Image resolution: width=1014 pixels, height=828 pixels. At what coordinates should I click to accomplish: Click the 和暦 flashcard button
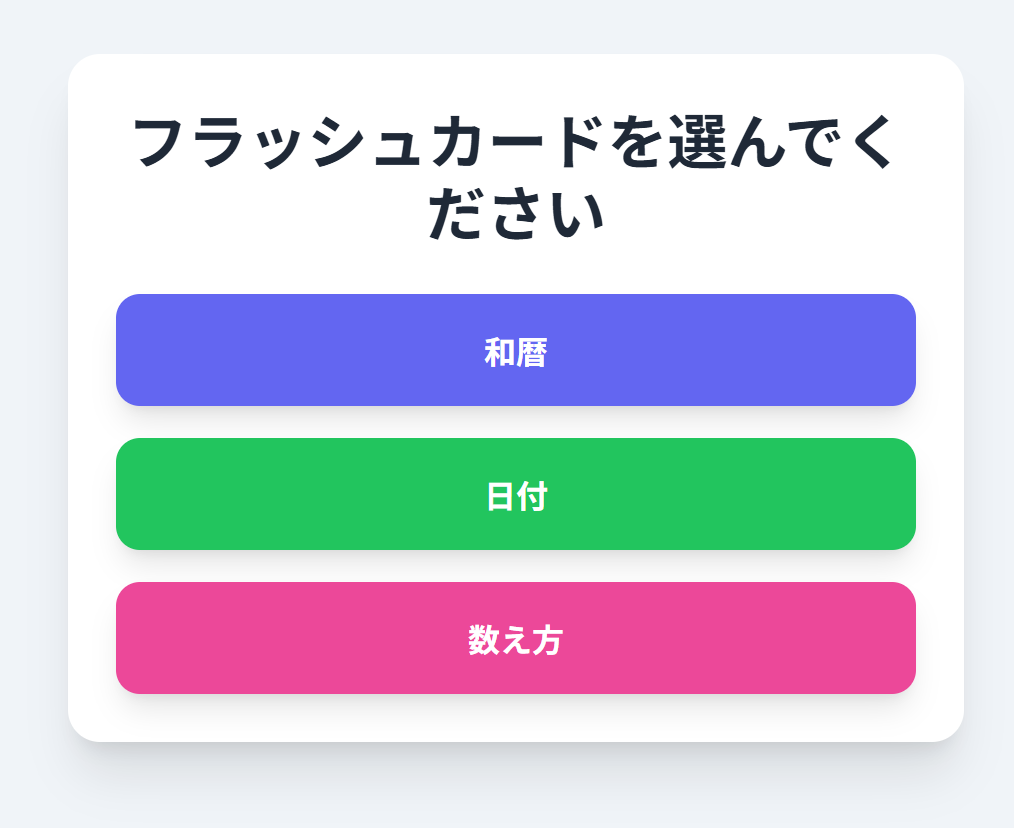click(x=515, y=350)
